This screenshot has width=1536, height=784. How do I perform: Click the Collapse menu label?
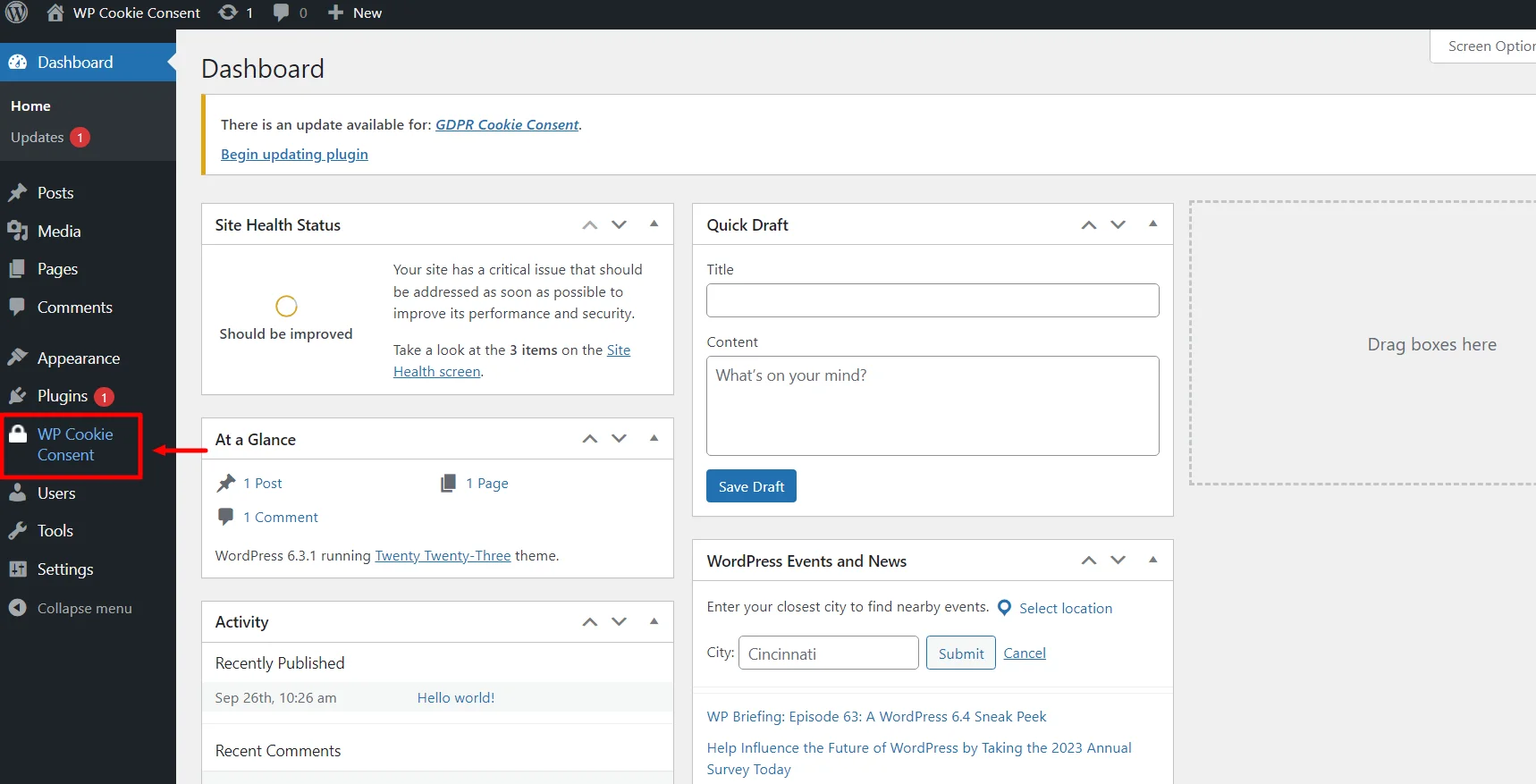click(x=85, y=608)
